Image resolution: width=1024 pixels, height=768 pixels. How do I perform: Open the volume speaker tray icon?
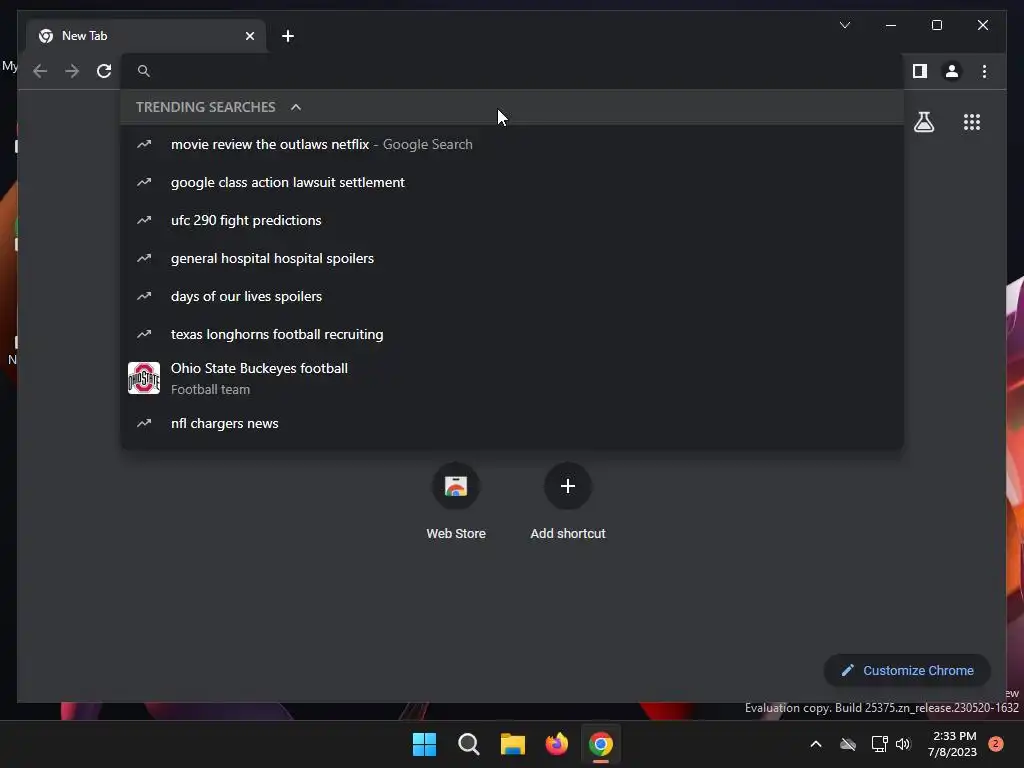[x=903, y=744]
